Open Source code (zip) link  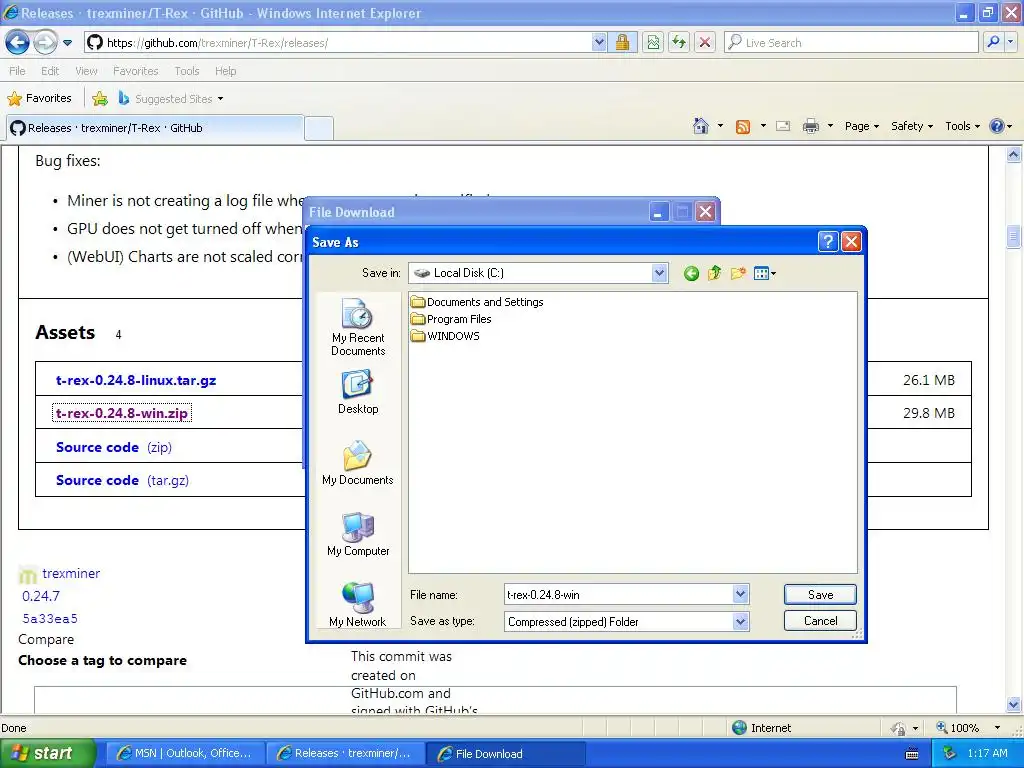[114, 447]
